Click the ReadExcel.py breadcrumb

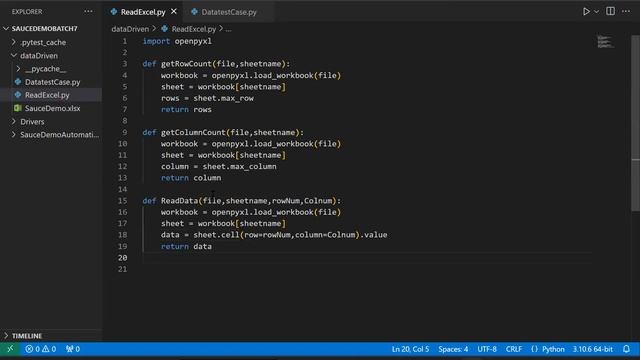193,29
